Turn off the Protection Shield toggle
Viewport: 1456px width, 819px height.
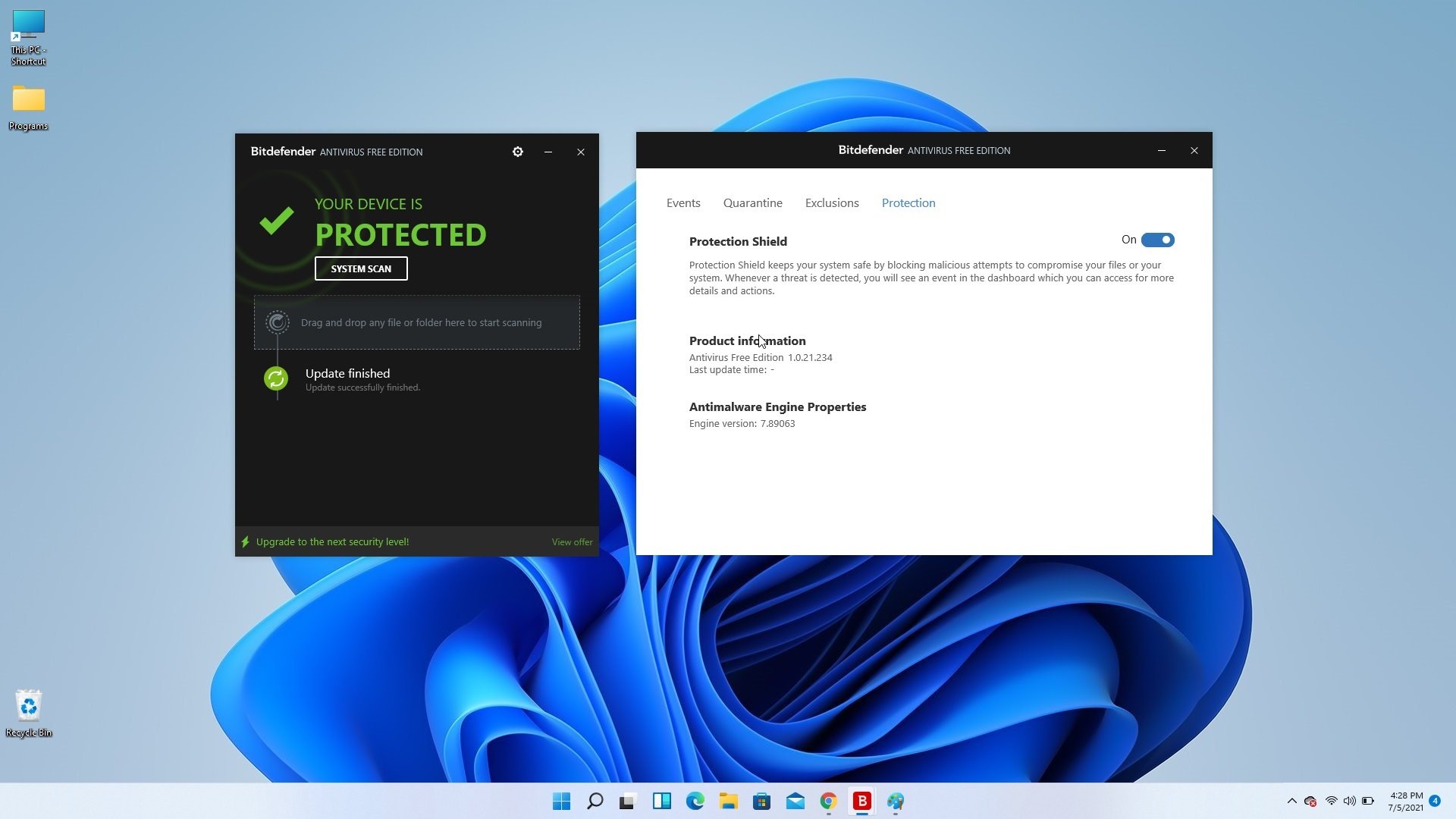(1157, 240)
